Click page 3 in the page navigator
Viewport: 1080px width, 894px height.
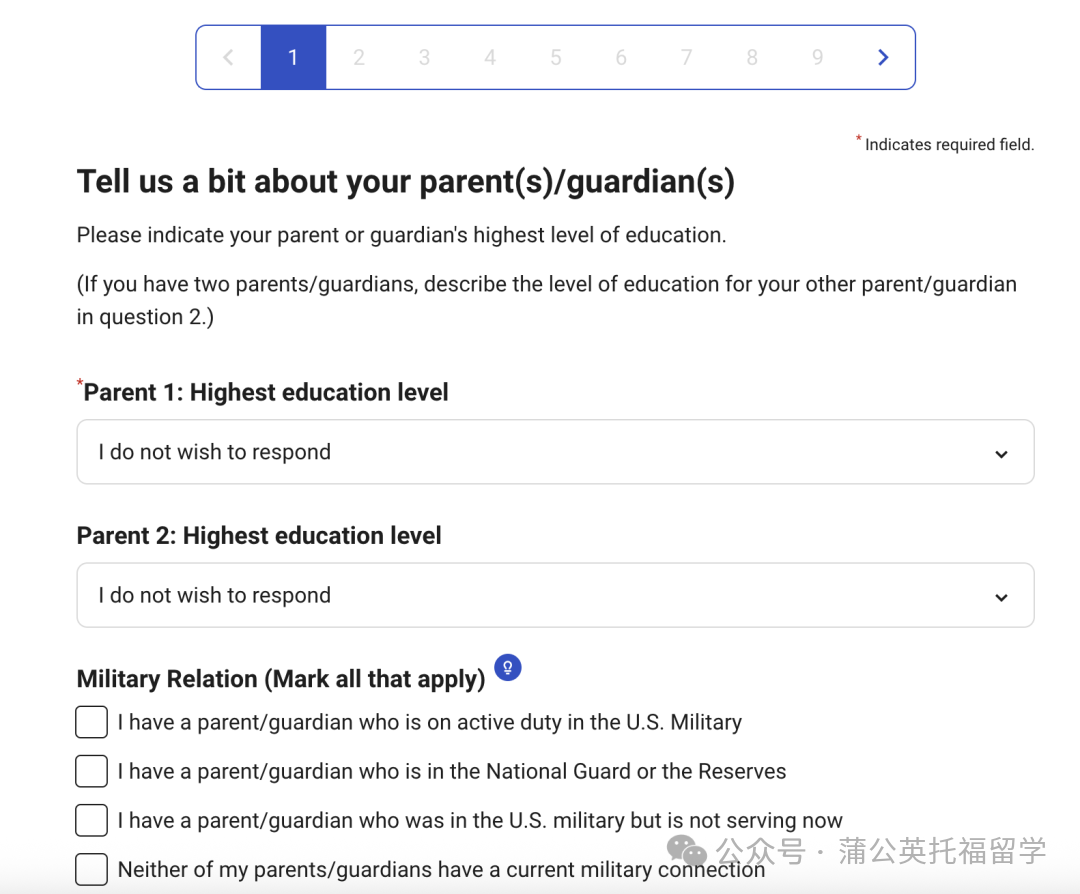point(424,57)
